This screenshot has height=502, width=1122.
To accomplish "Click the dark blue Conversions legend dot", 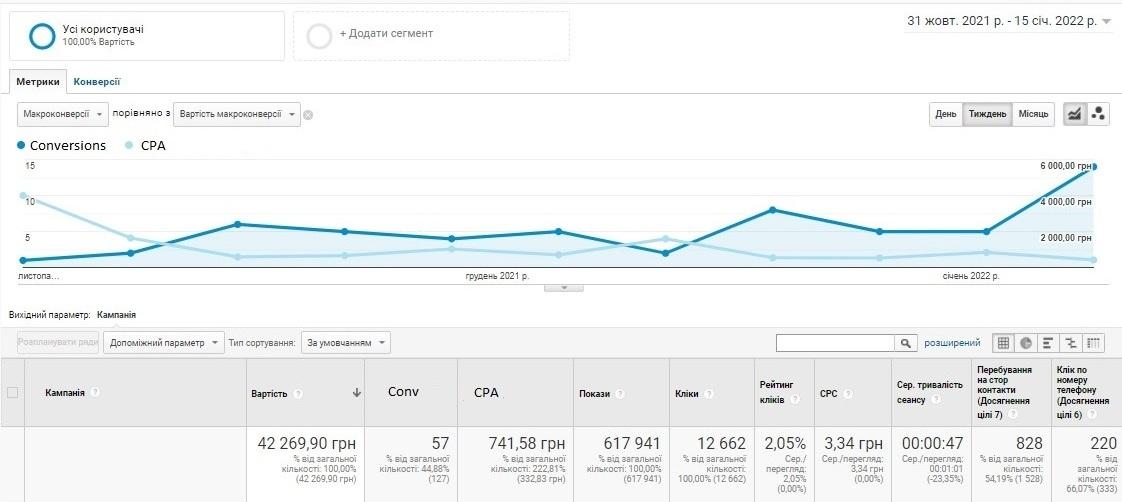I will [x=21, y=146].
